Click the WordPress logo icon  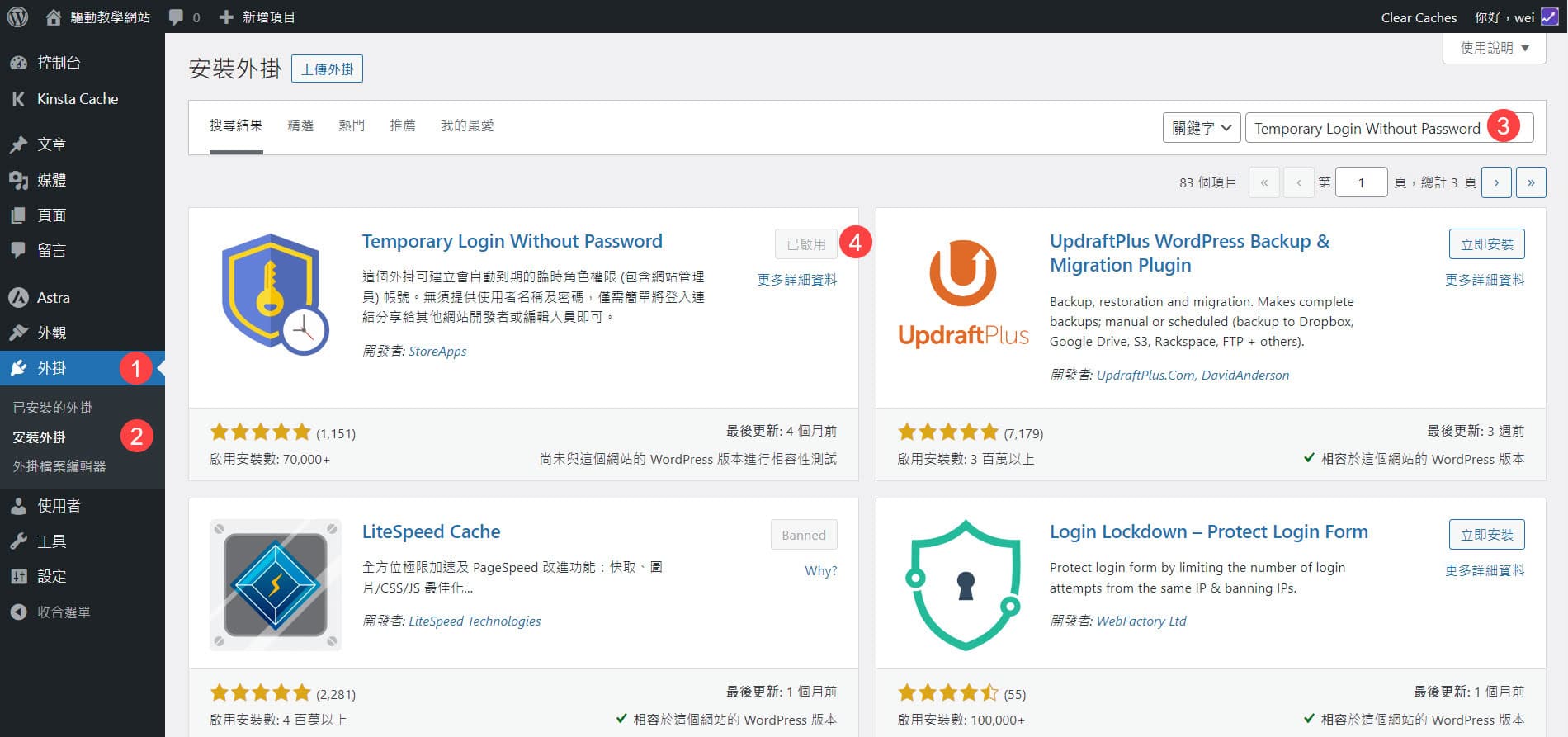pos(18,17)
